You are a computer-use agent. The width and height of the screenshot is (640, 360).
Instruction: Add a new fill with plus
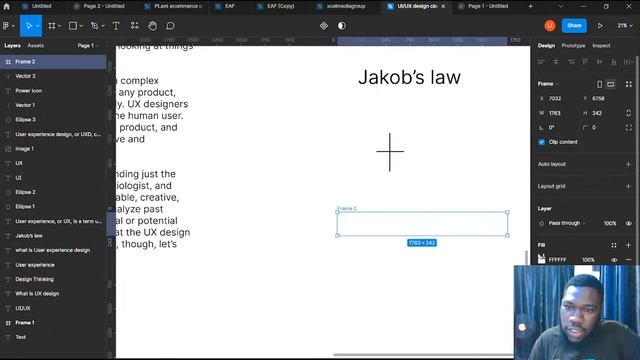pos(629,245)
